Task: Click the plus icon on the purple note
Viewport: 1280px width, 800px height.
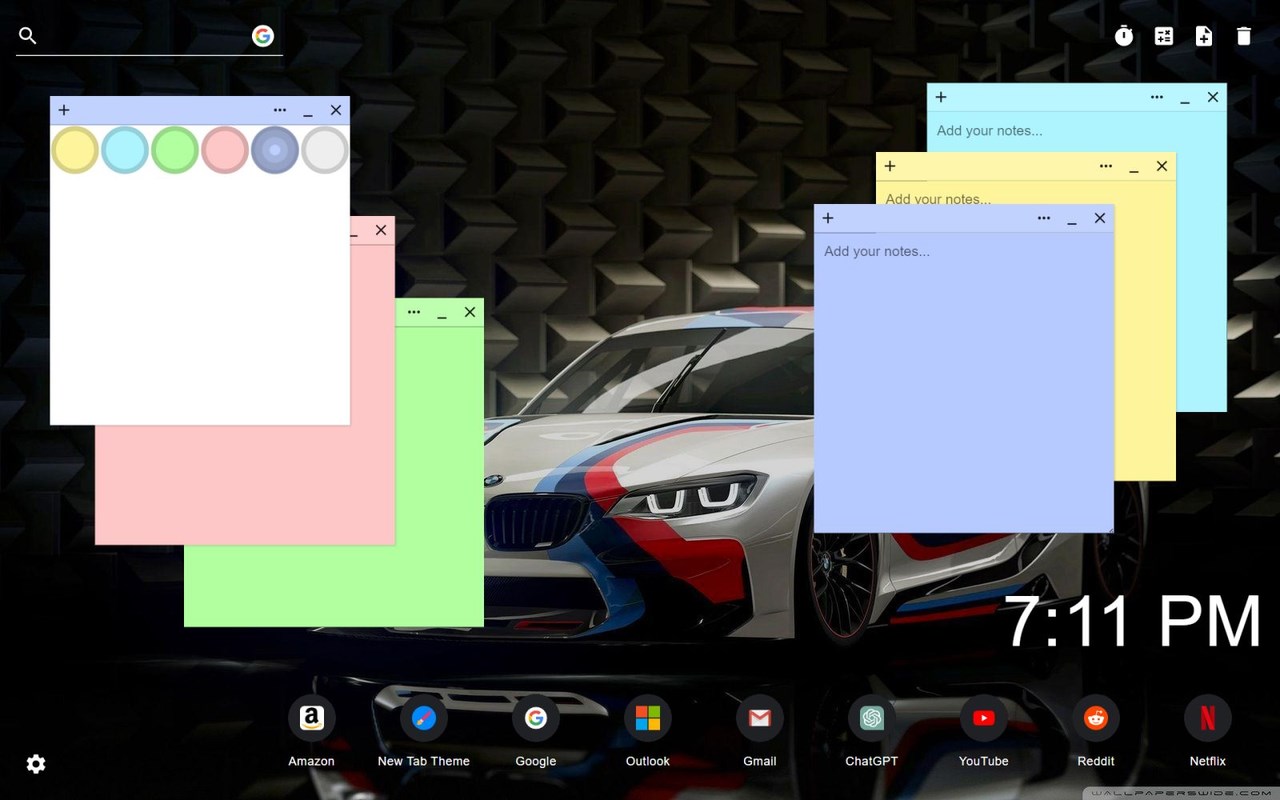Action: tap(828, 218)
